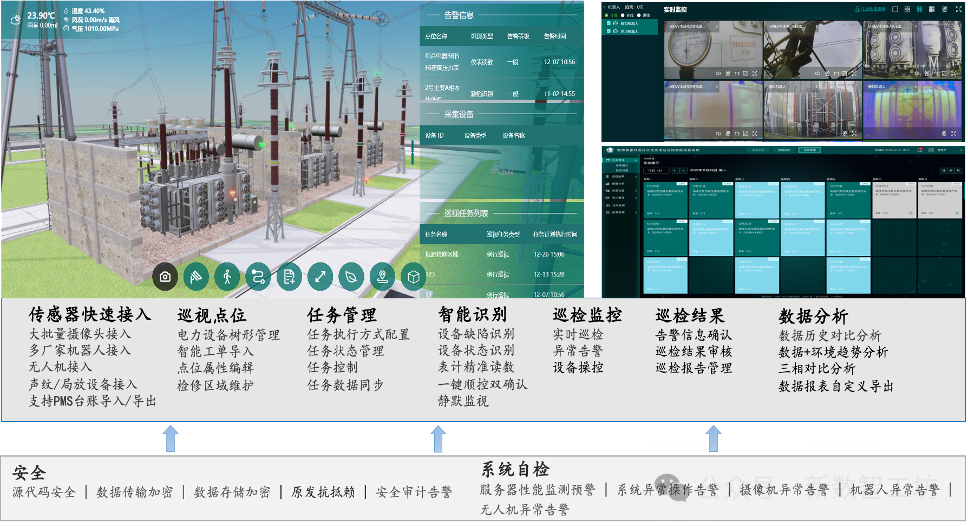
Task: Expand the first sidebar menu in the task calendar
Action: [x=618, y=161]
